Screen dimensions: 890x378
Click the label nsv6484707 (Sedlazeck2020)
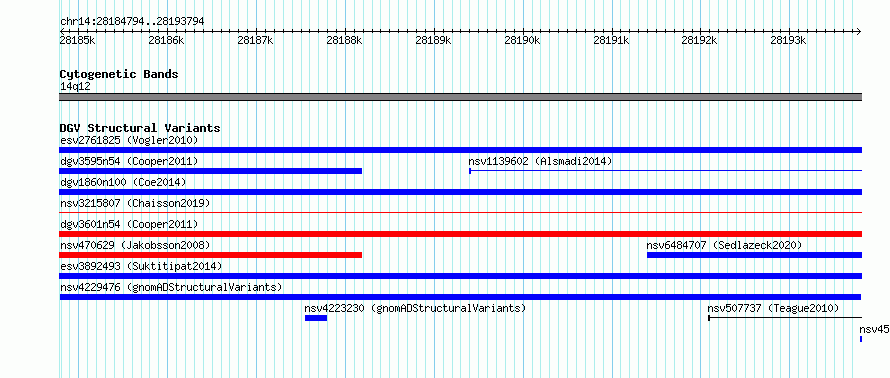pyautogui.click(x=724, y=245)
